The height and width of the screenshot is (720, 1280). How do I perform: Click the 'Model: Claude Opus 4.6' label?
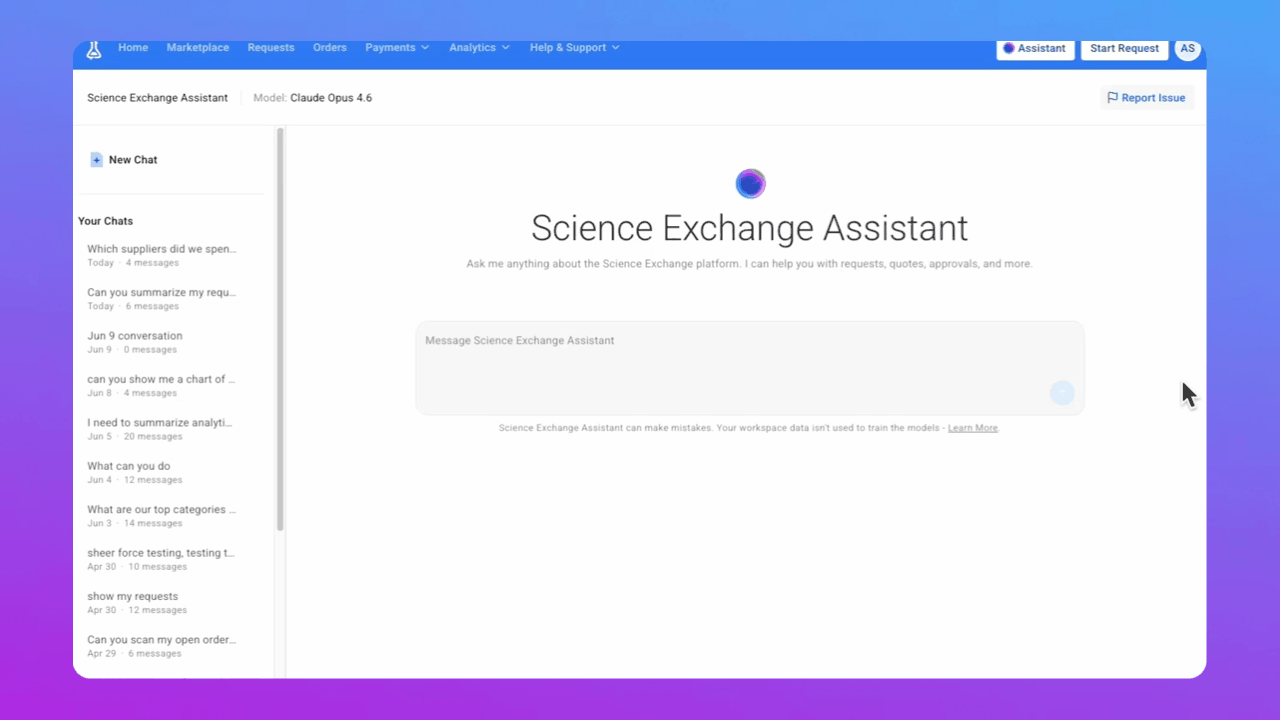tap(312, 98)
